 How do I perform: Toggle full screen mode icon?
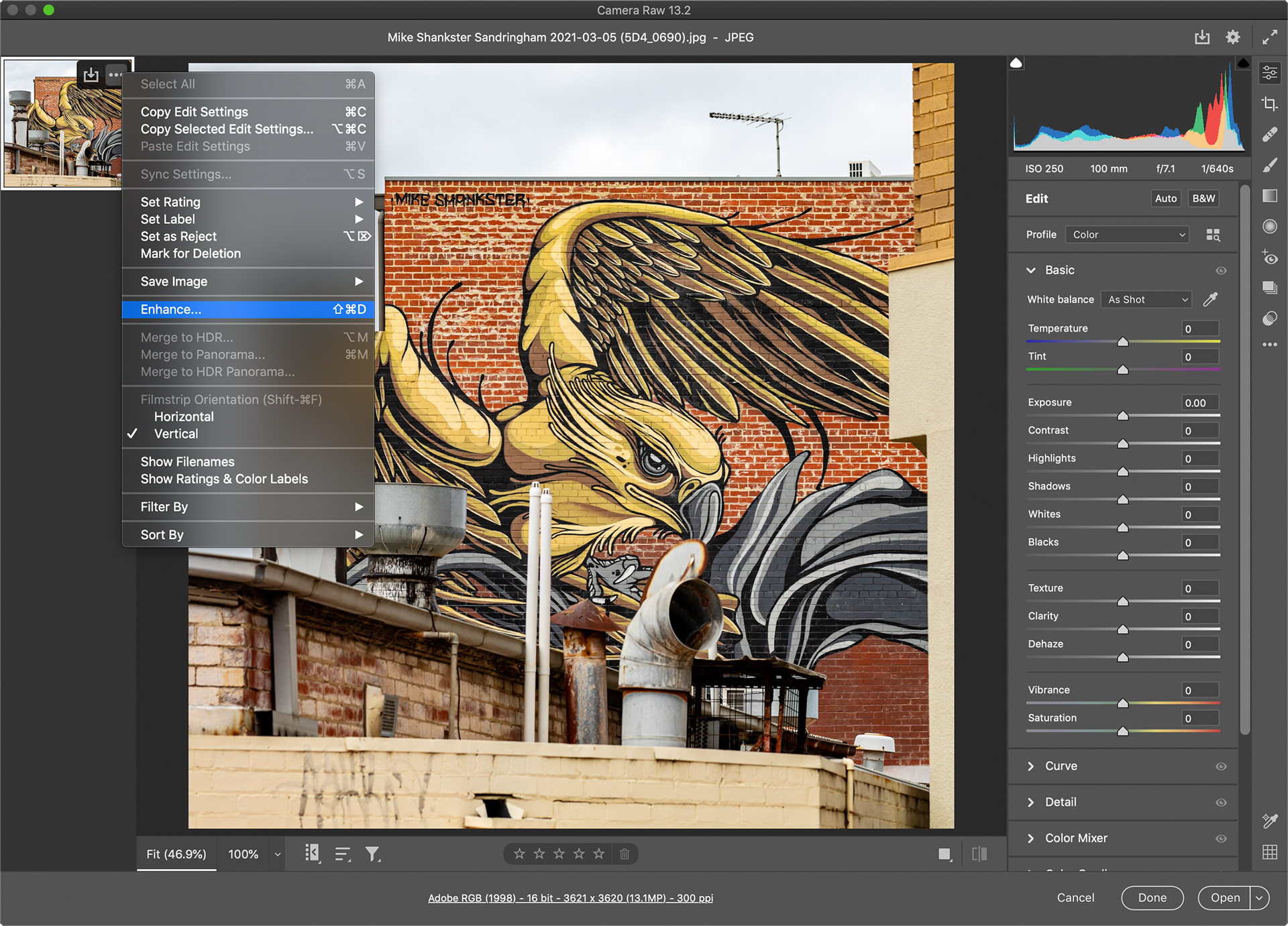click(x=1269, y=38)
